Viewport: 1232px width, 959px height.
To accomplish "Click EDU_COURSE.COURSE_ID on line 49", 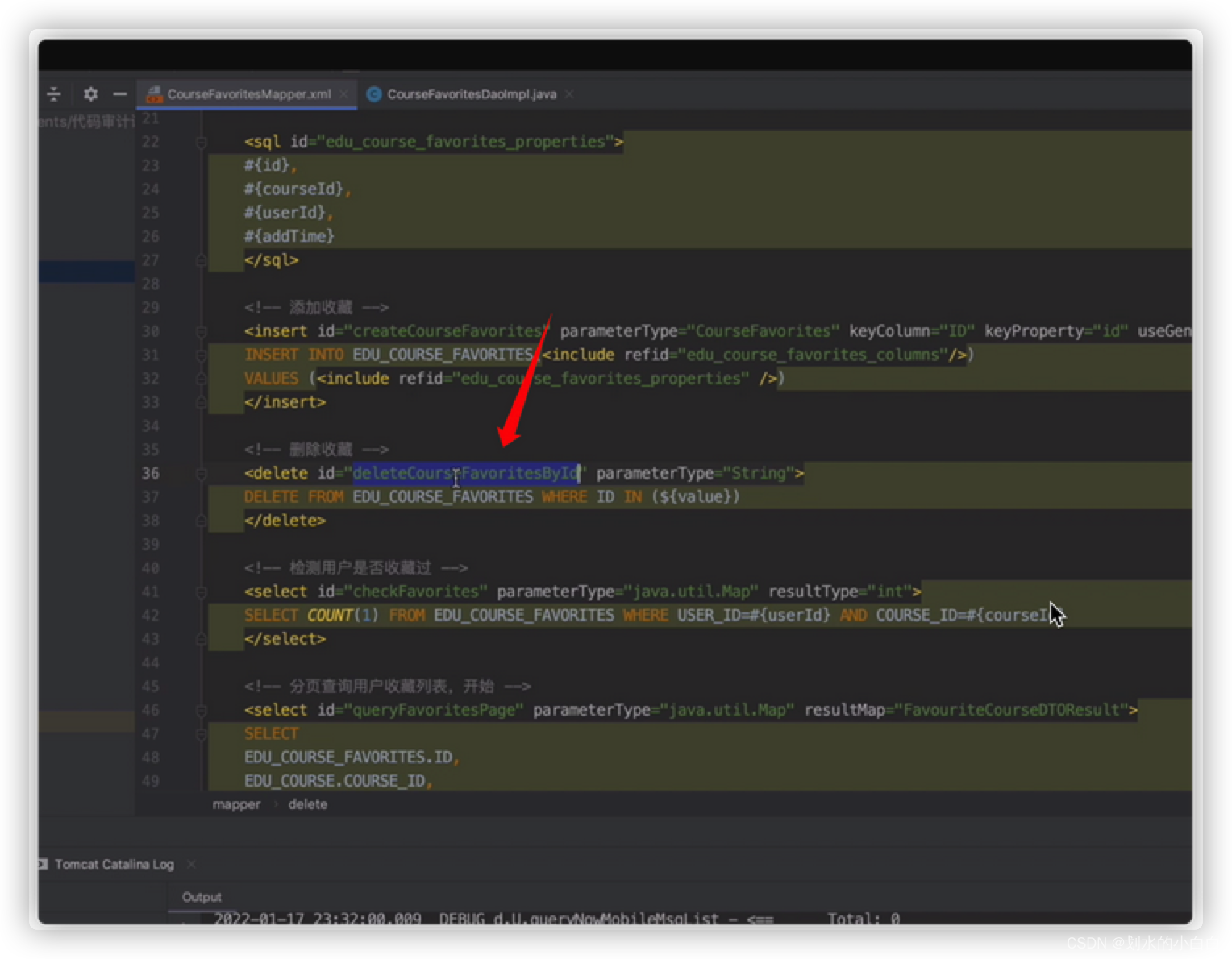I will [x=335, y=781].
